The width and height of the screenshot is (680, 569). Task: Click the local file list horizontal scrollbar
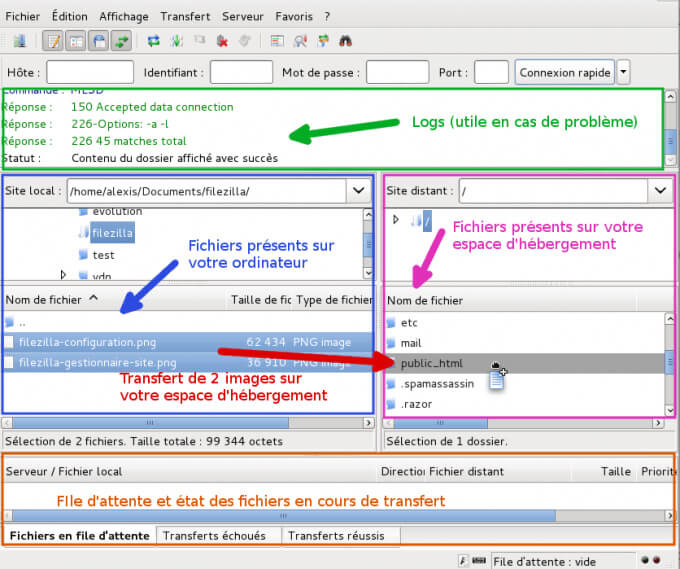pyautogui.click(x=150, y=422)
